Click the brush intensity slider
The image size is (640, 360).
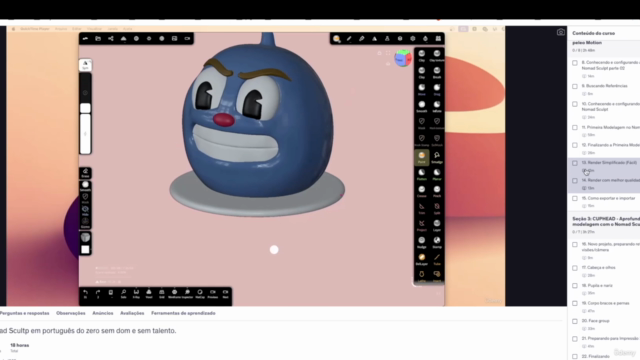(85, 134)
